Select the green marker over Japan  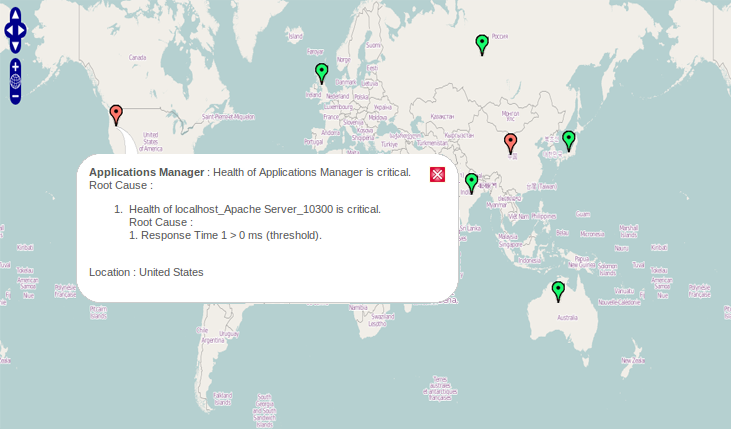(x=569, y=141)
